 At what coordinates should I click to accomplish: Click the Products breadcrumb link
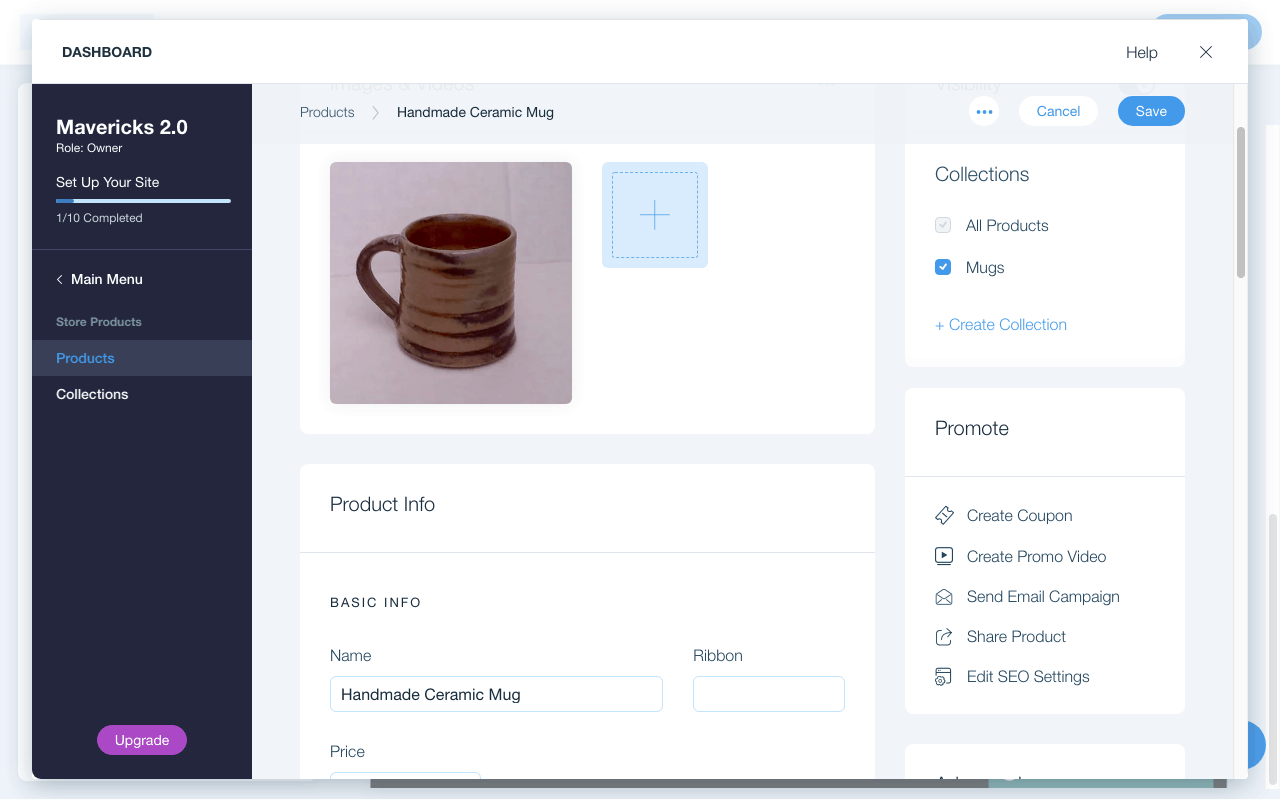click(x=327, y=112)
